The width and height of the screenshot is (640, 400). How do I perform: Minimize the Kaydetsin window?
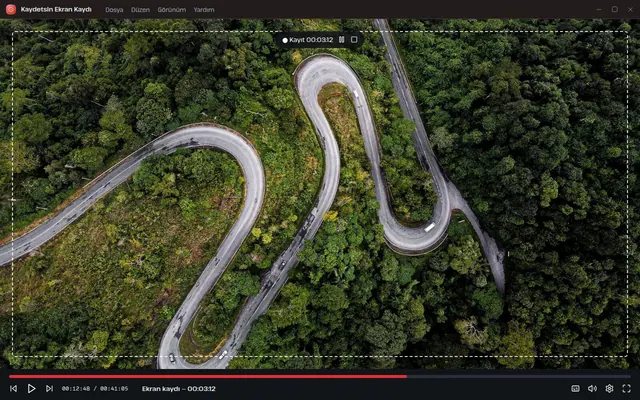(x=599, y=9)
